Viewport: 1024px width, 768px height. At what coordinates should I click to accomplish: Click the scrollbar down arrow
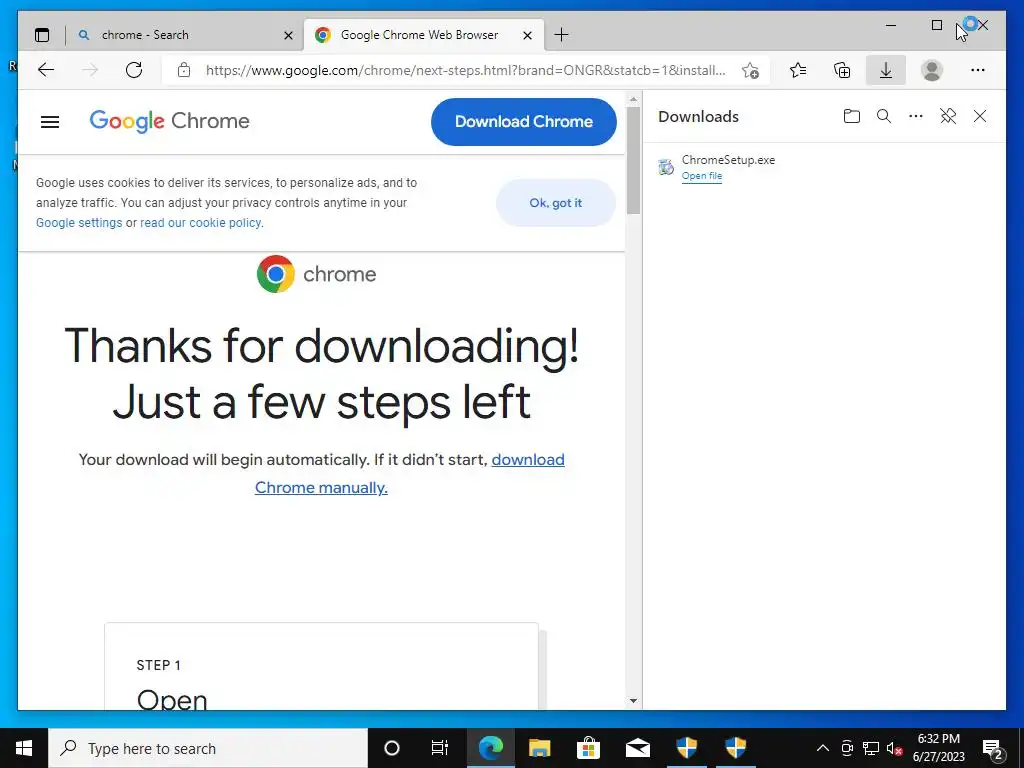633,701
